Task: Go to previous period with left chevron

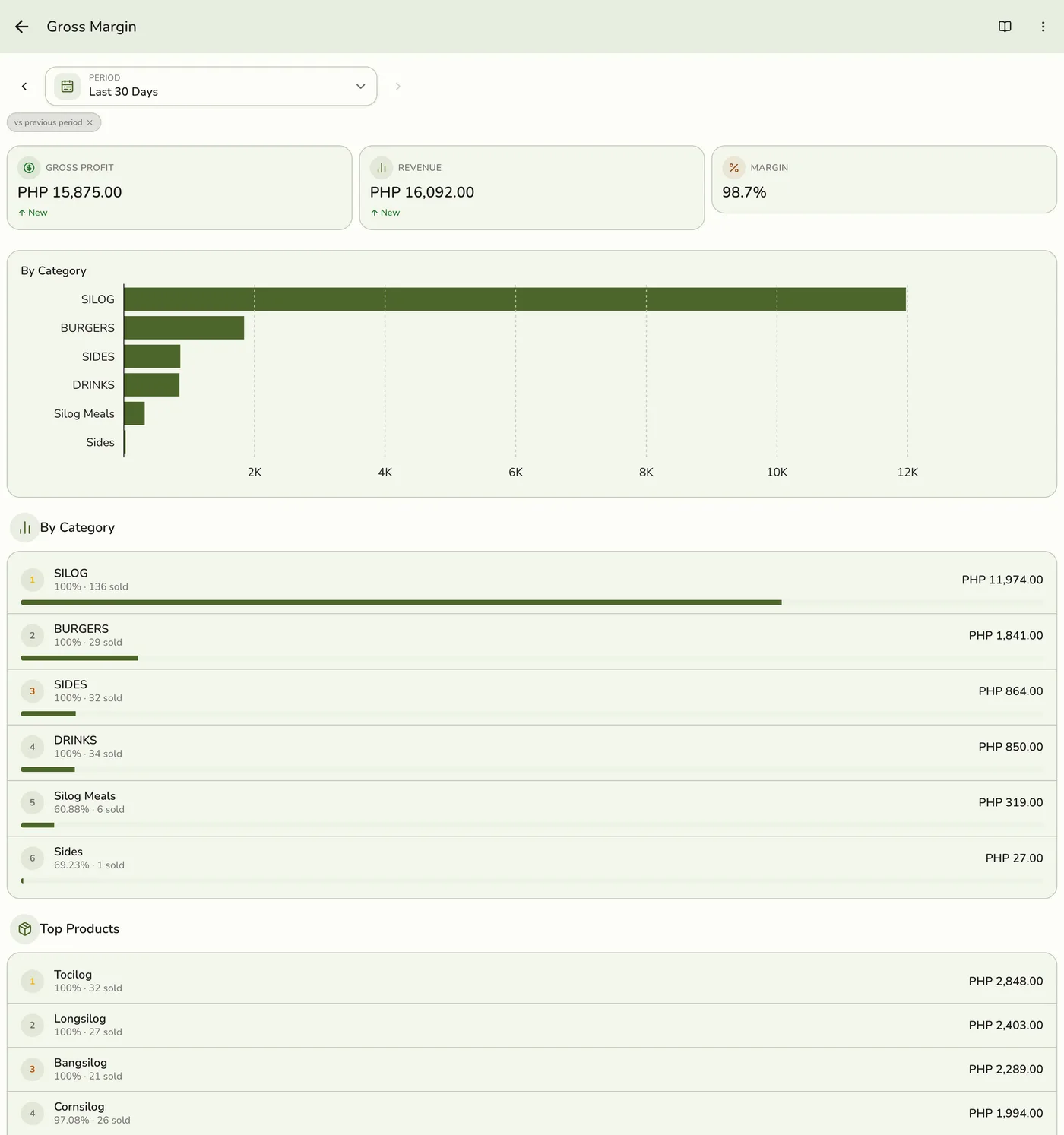Action: click(24, 87)
